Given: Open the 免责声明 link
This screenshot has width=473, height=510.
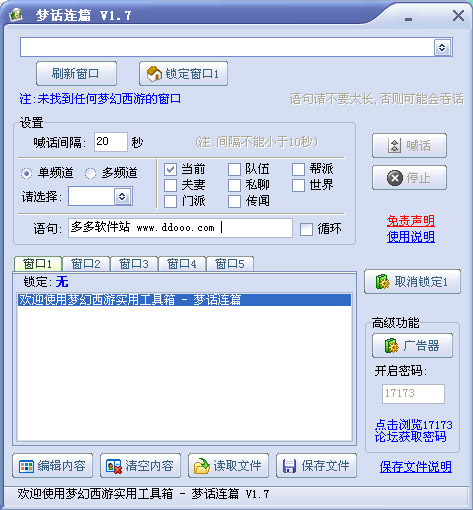Looking at the screenshot, I should (x=411, y=221).
